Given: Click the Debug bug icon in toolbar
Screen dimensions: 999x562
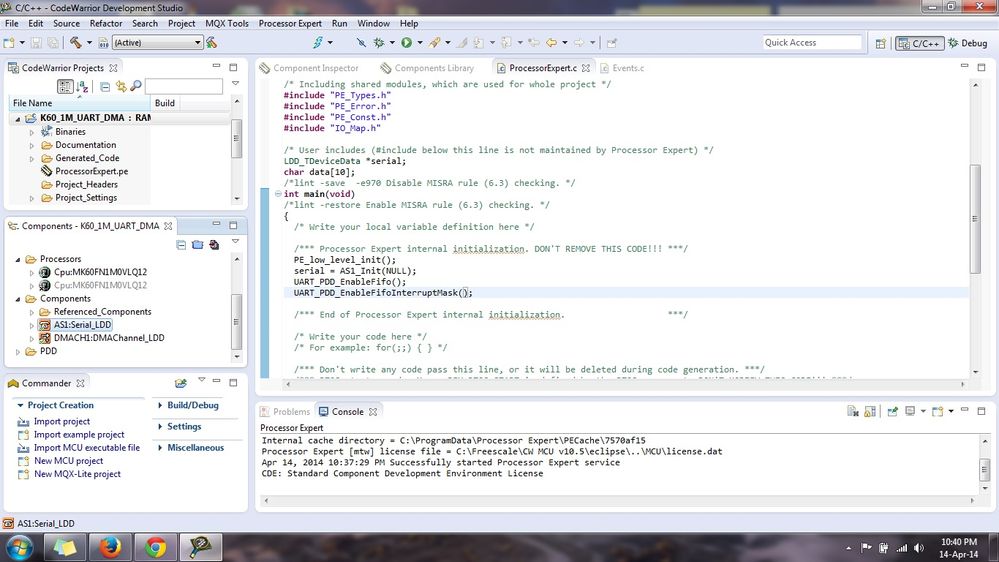Looking at the screenshot, I should click(x=379, y=43).
